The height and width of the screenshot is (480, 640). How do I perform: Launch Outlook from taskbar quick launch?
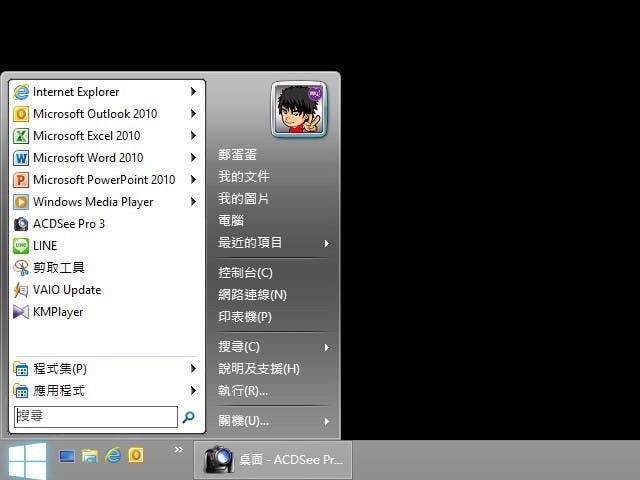click(136, 456)
